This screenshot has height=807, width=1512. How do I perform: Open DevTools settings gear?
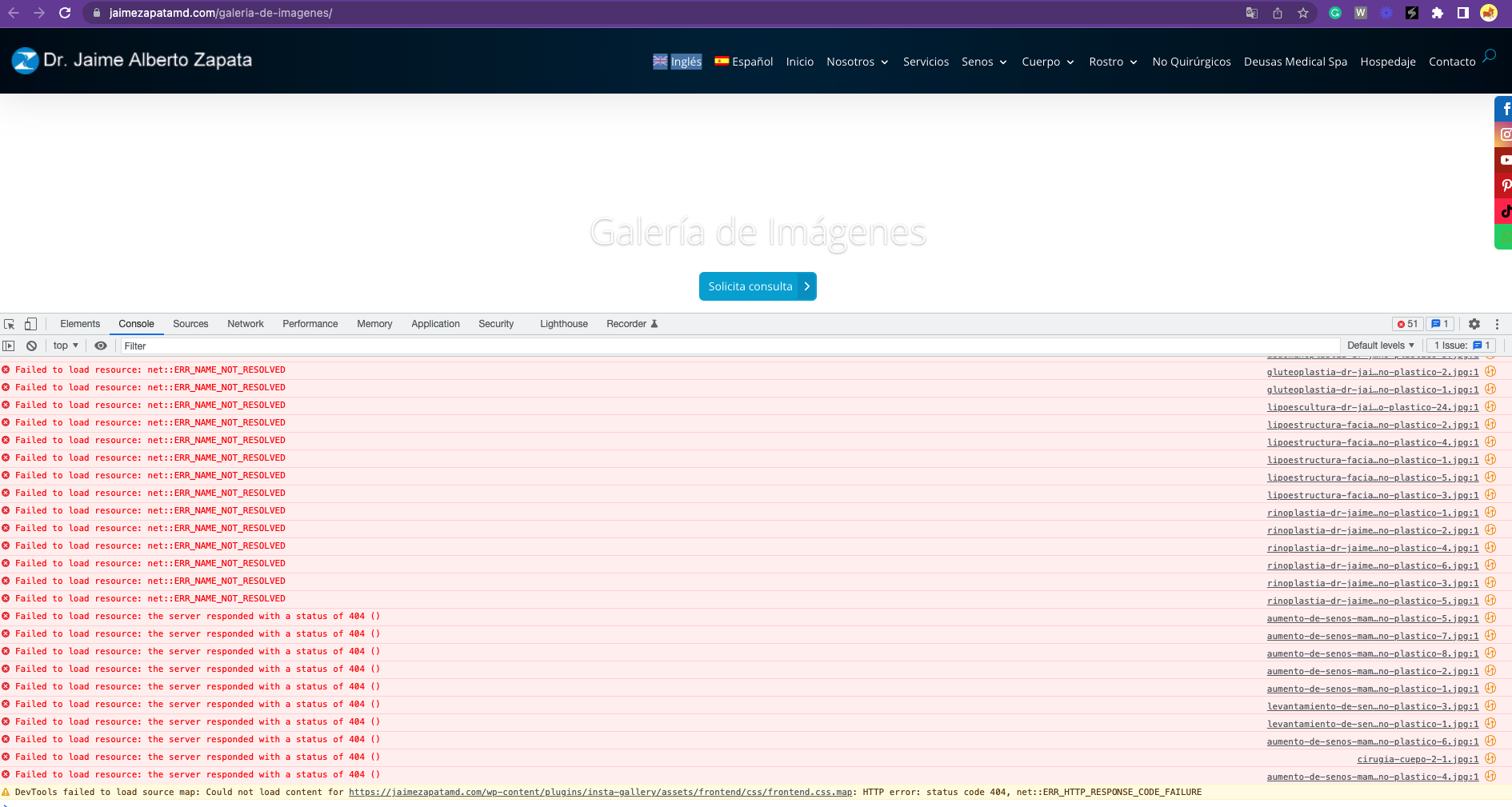pos(1474,324)
